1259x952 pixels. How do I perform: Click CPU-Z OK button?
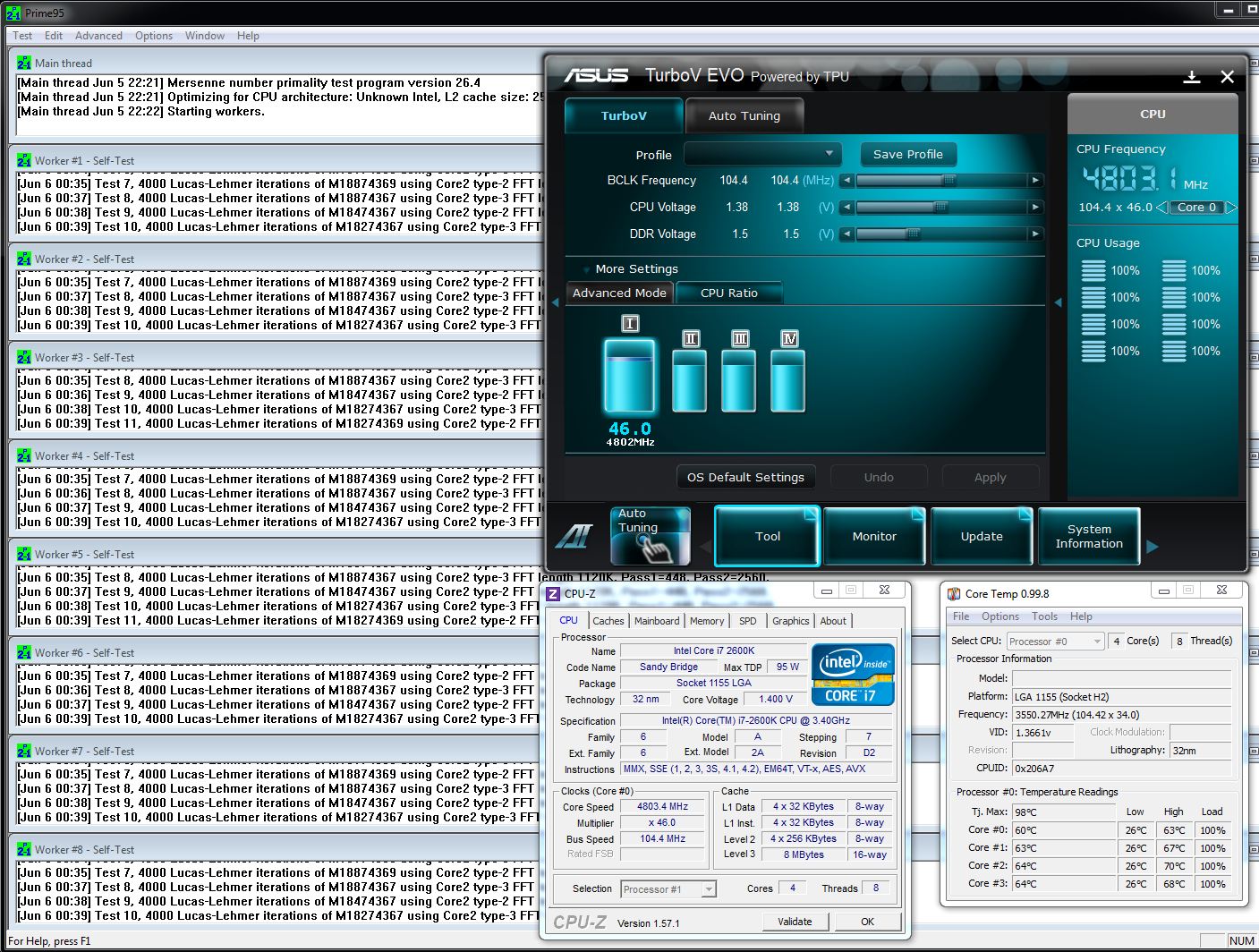[x=867, y=922]
